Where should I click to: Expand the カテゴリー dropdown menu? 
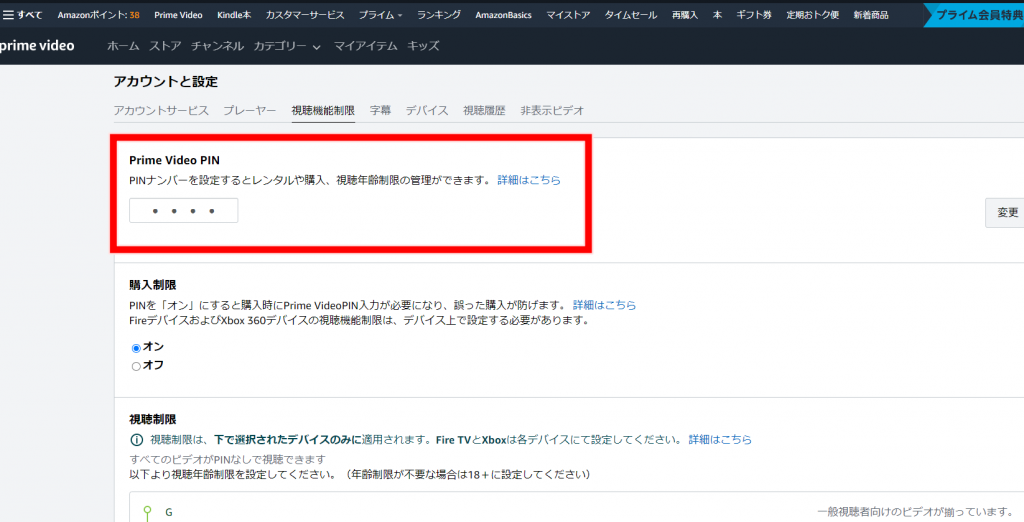(x=287, y=47)
